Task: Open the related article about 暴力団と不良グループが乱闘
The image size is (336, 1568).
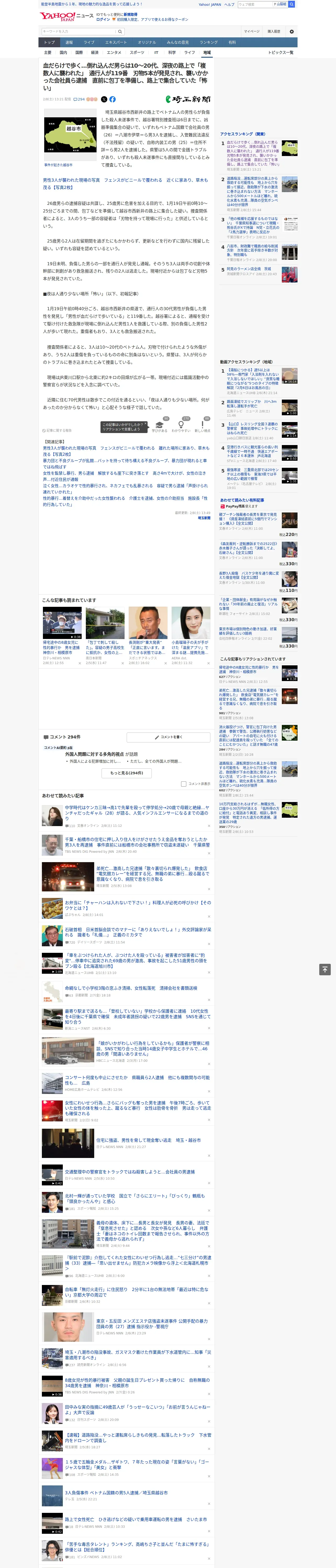Action: 125,464
